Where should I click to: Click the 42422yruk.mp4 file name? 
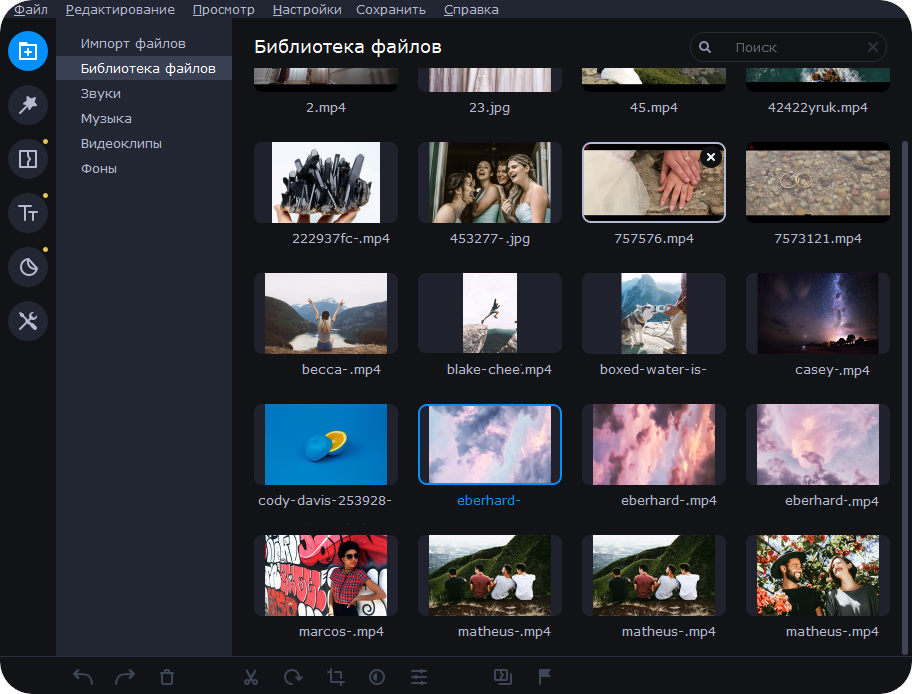[x=818, y=108]
